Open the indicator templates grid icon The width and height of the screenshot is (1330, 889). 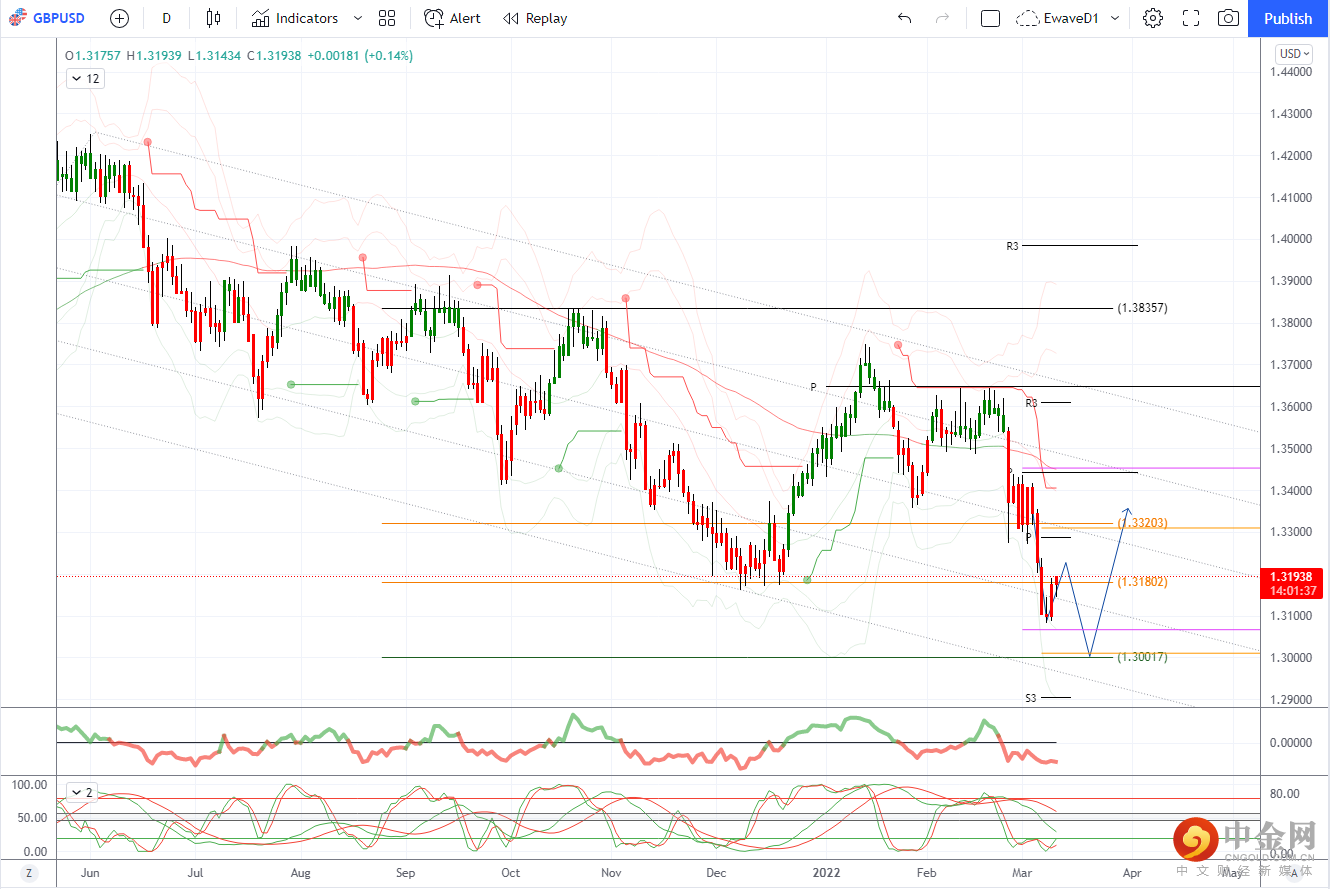point(387,18)
